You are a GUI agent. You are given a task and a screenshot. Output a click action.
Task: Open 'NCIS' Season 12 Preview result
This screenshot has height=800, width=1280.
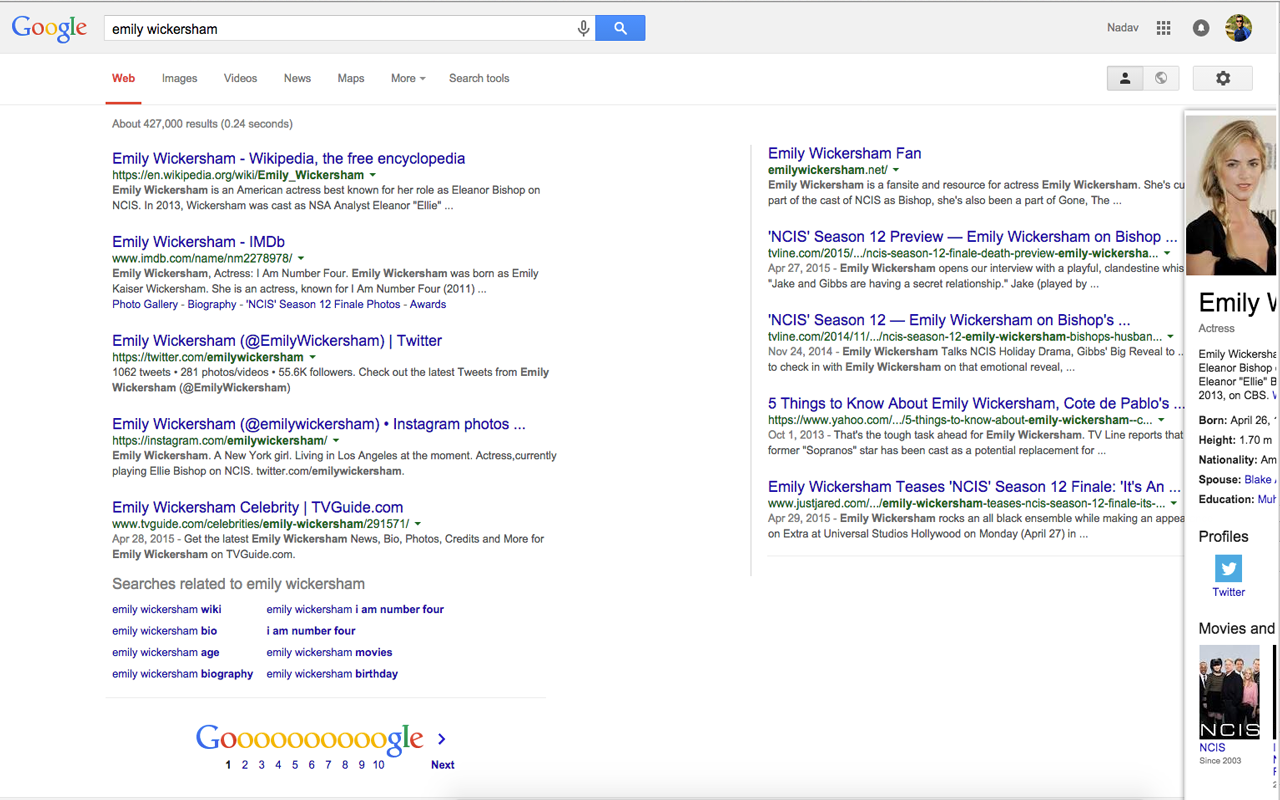971,236
